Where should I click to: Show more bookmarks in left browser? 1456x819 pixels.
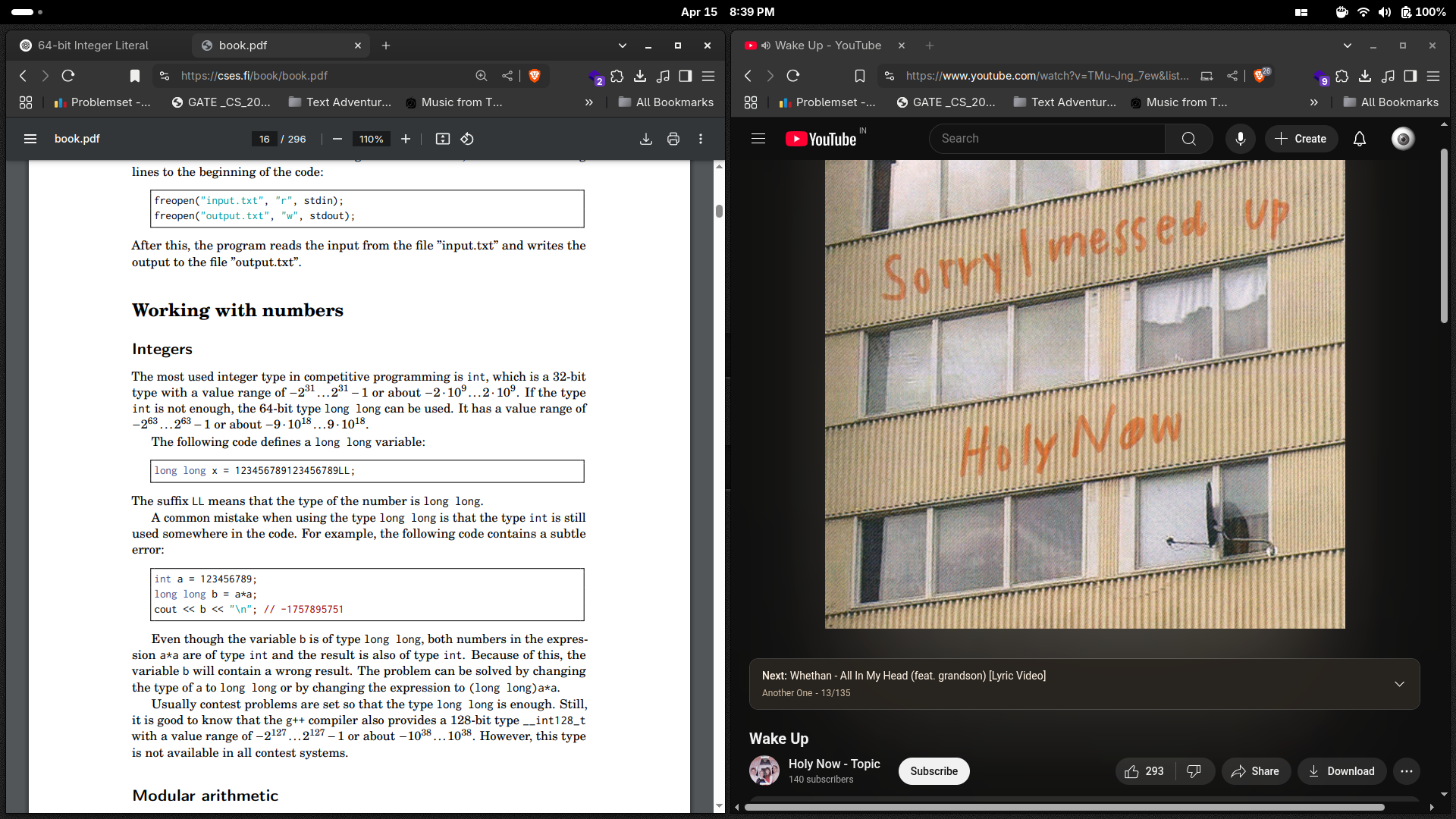coord(588,102)
